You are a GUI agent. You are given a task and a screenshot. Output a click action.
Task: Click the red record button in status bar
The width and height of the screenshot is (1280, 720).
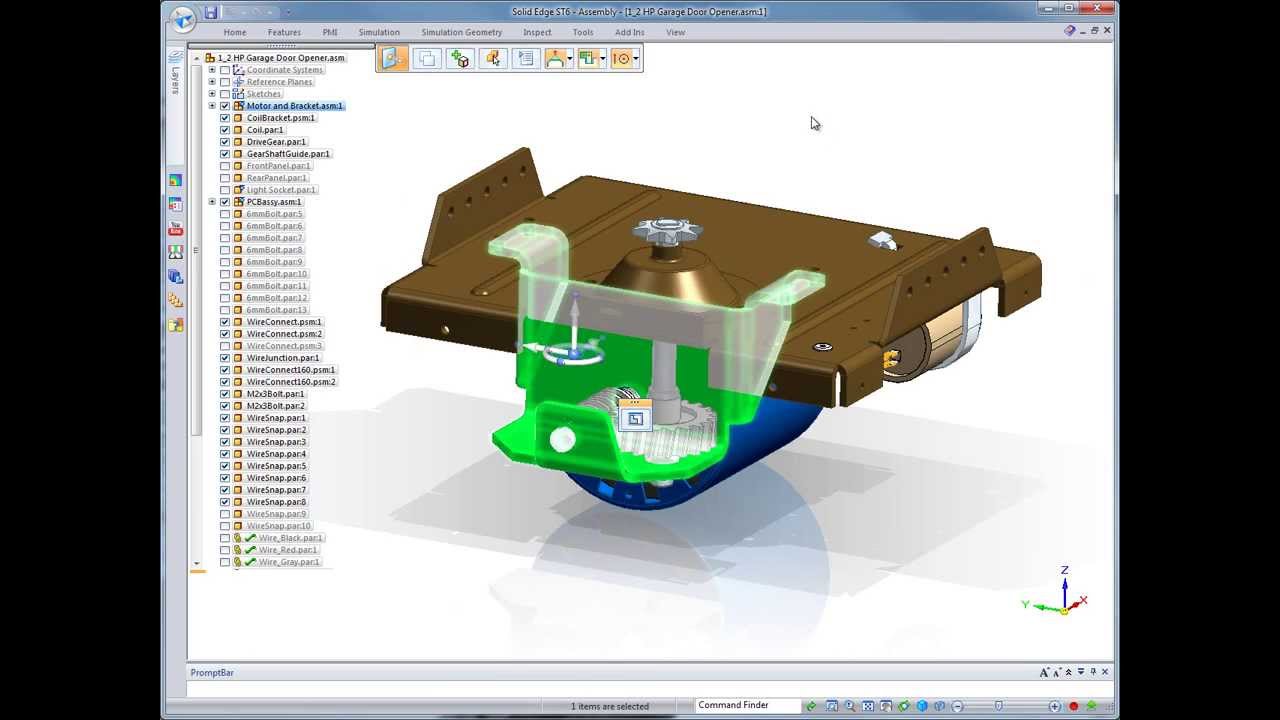[x=1074, y=706]
